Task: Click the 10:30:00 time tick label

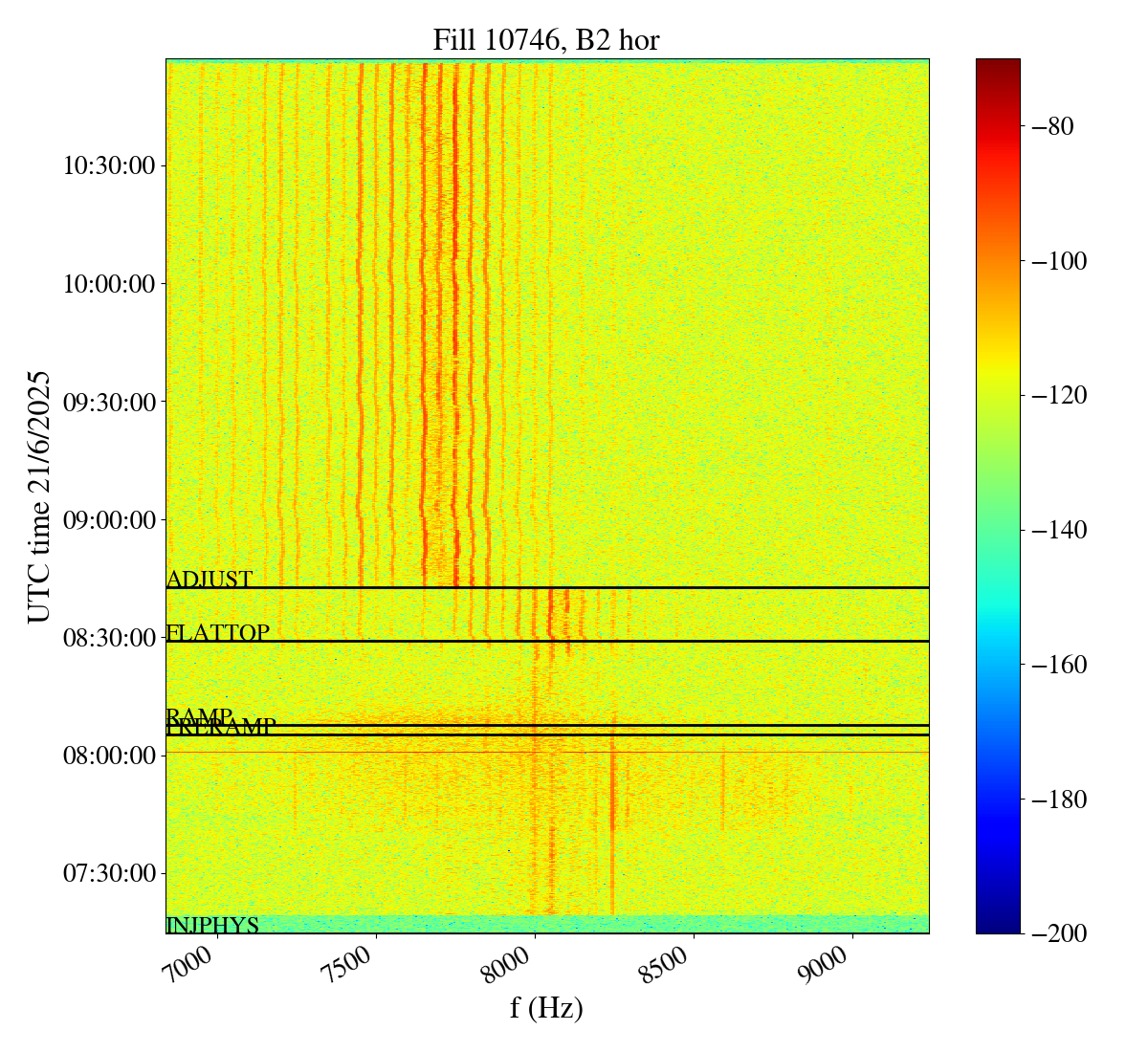Action: [108, 166]
